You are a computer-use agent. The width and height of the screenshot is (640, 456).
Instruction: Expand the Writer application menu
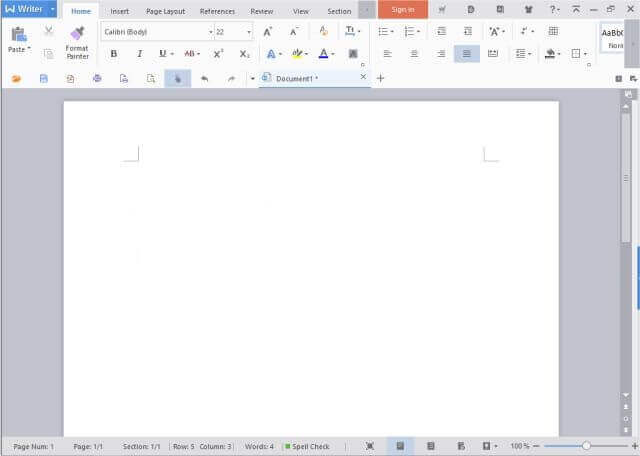pyautogui.click(x=29, y=10)
